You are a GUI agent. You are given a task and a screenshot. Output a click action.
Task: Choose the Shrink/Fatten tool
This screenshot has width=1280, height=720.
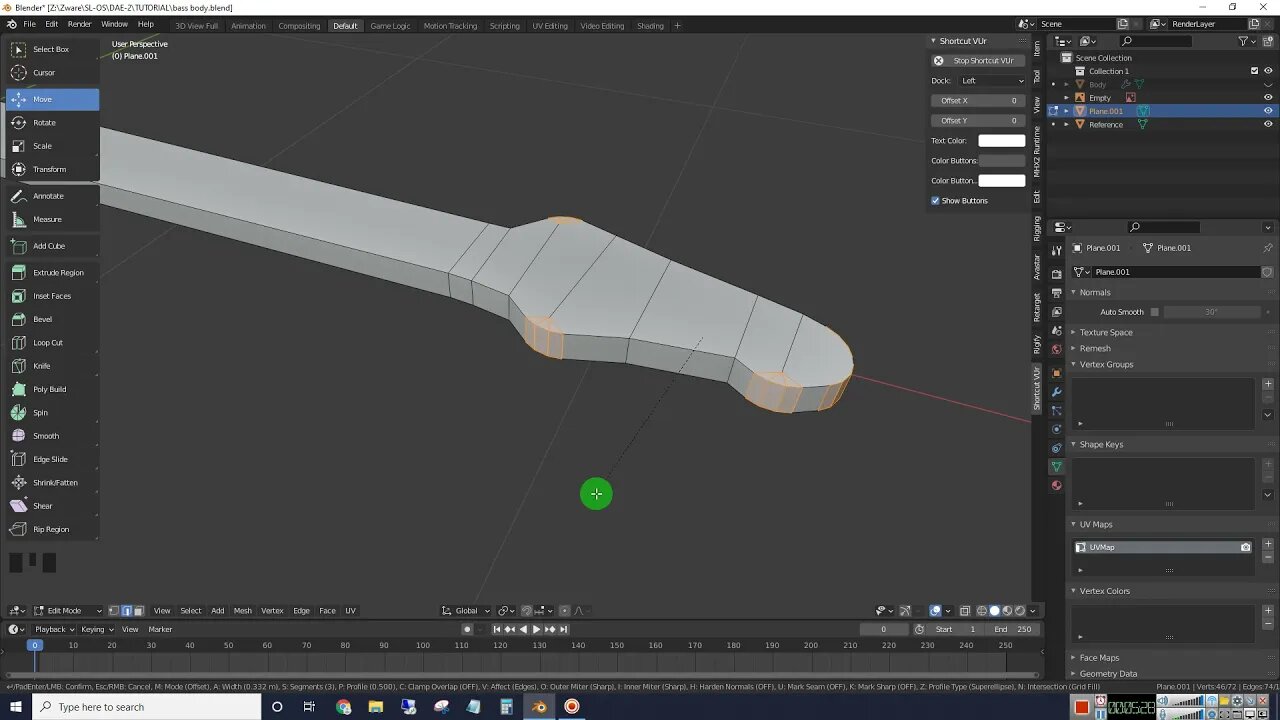pyautogui.click(x=52, y=482)
